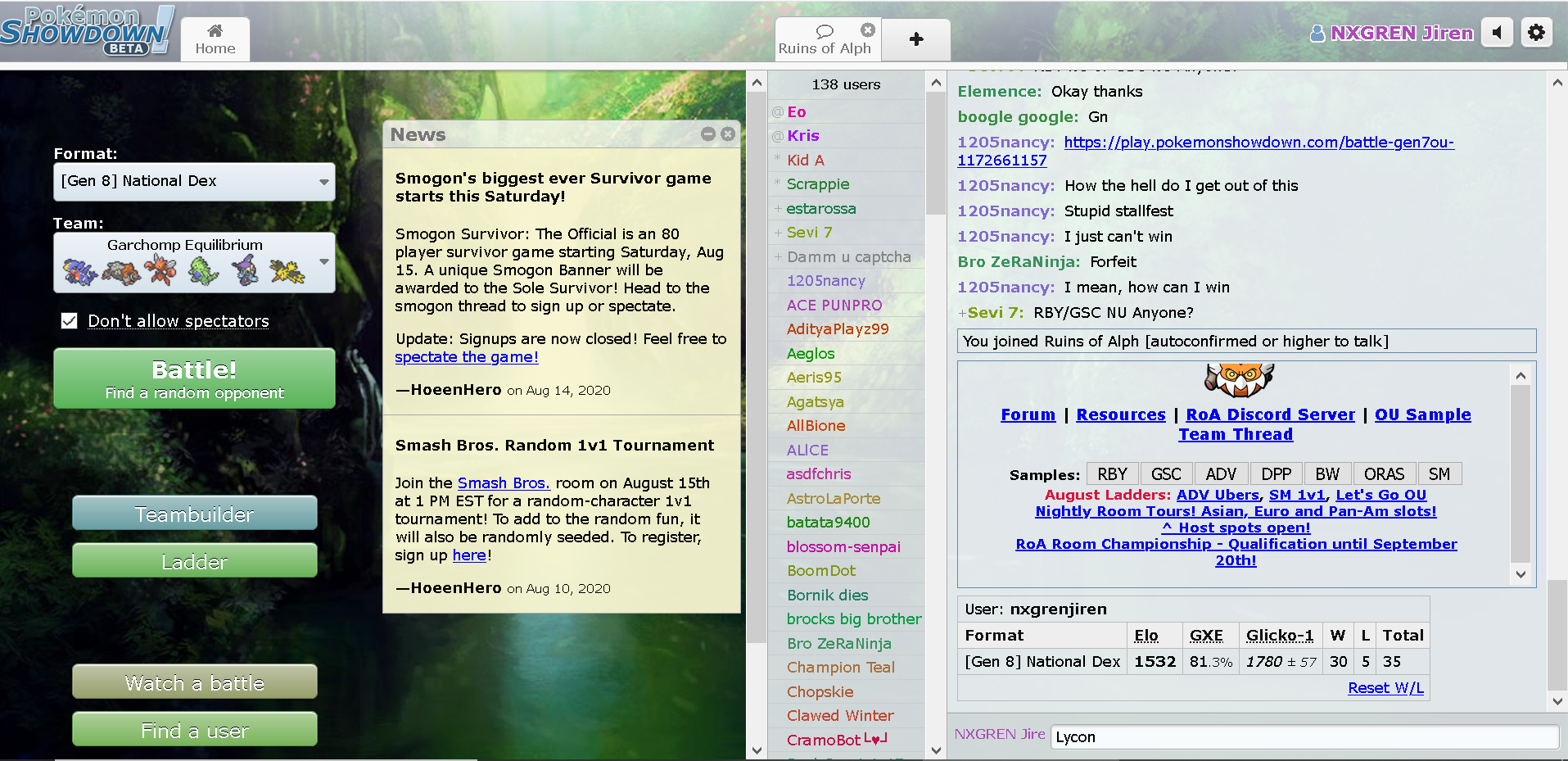Expand the Garchomp Equilibrium team selector
Image resolution: width=1568 pixels, height=761 pixels.
(x=194, y=262)
